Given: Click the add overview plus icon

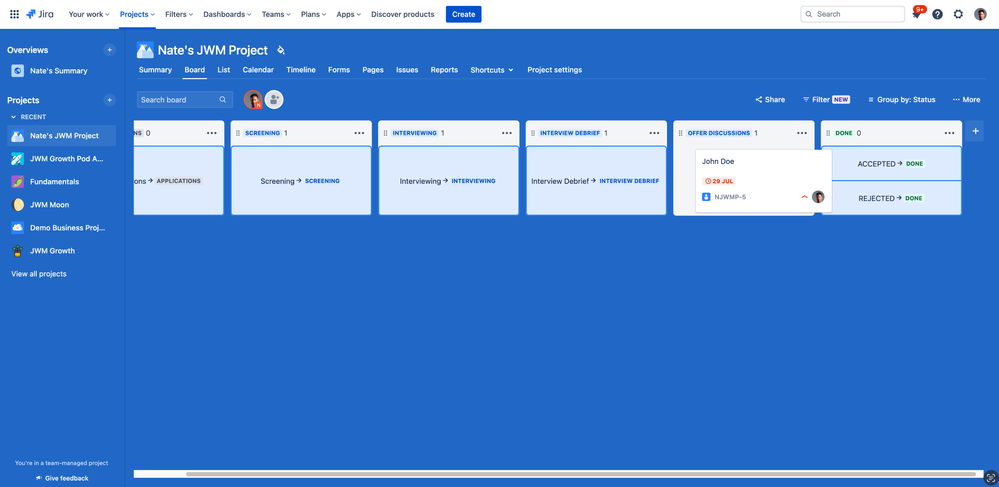Looking at the screenshot, I should click(110, 50).
